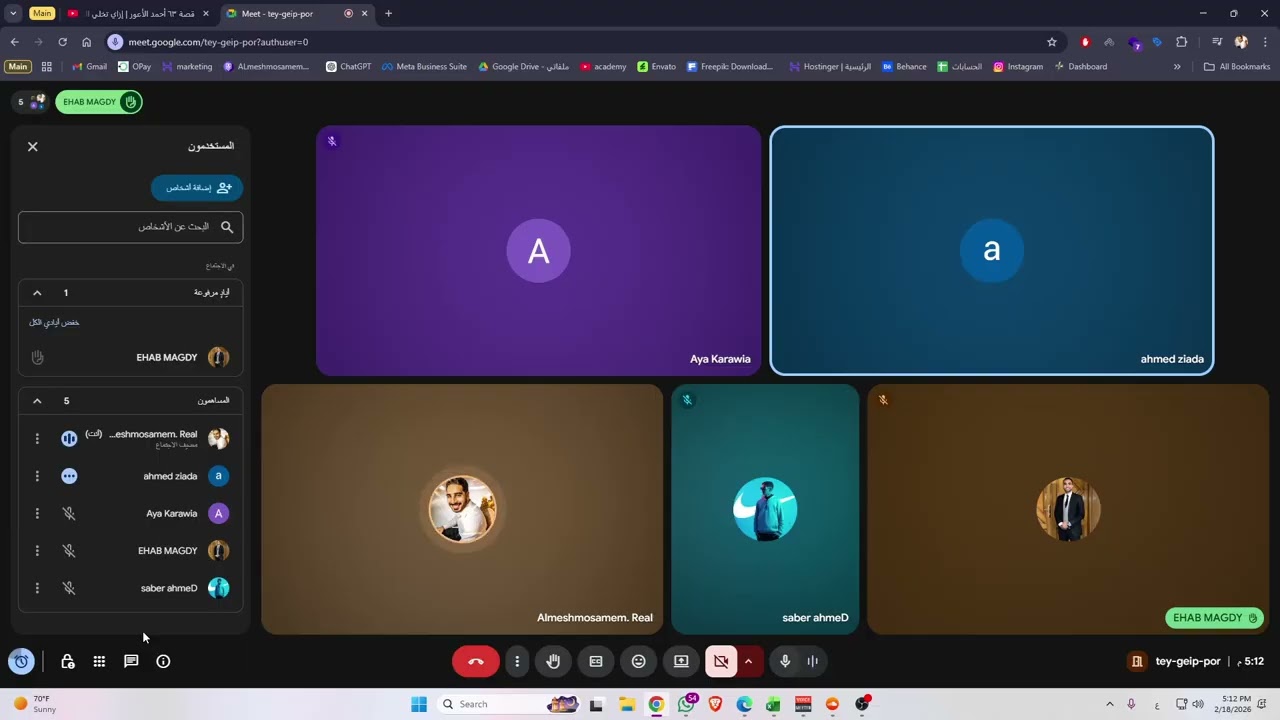Raise hand using the call controls bar

pyautogui.click(x=553, y=661)
